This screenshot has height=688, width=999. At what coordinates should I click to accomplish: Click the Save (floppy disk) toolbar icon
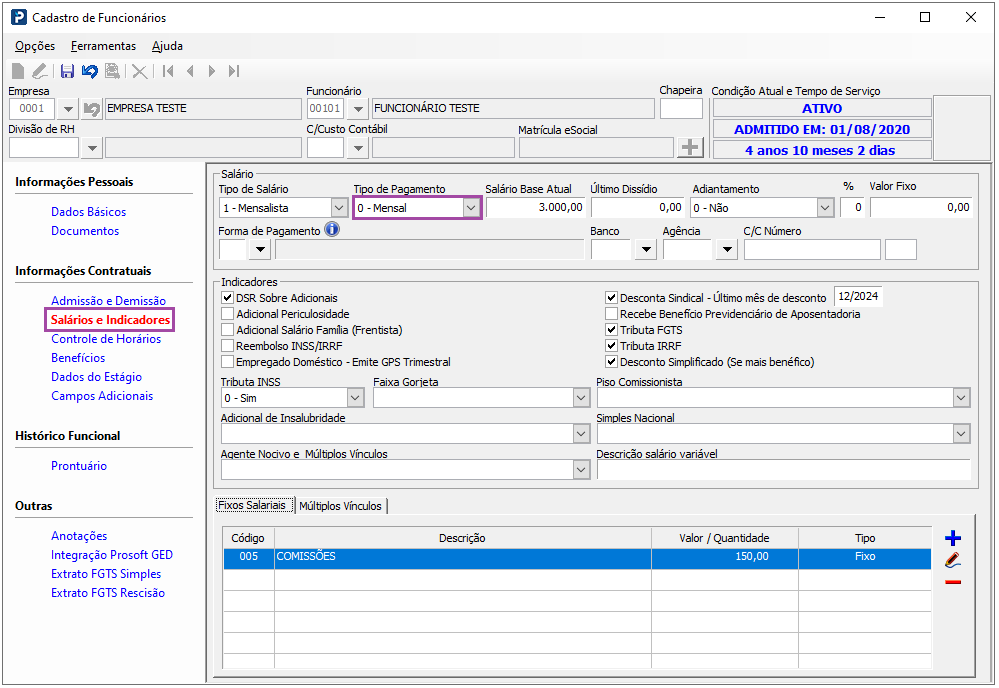coord(67,71)
